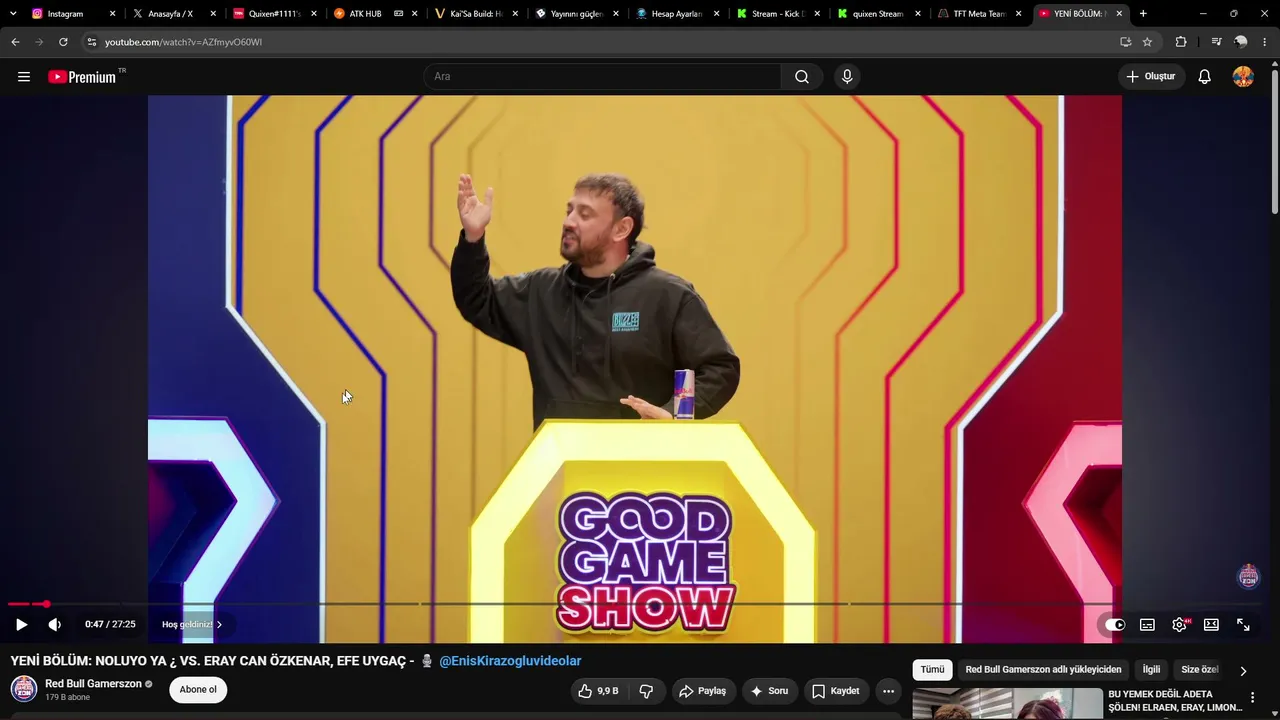Show more filter chips with right arrow
The width and height of the screenshot is (1280, 720).
coord(1243,671)
